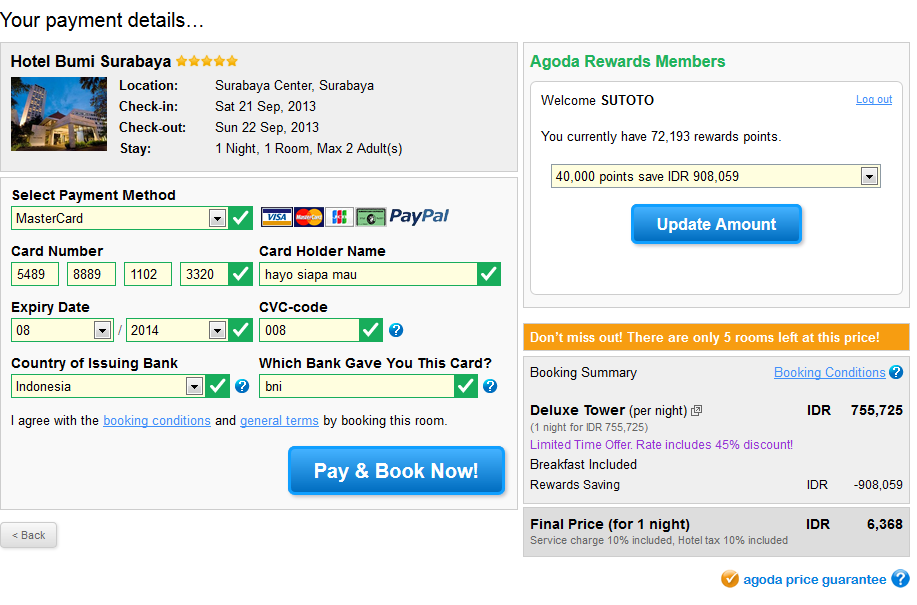917x605 pixels.
Task: Log out of the rewards account
Action: (x=874, y=99)
